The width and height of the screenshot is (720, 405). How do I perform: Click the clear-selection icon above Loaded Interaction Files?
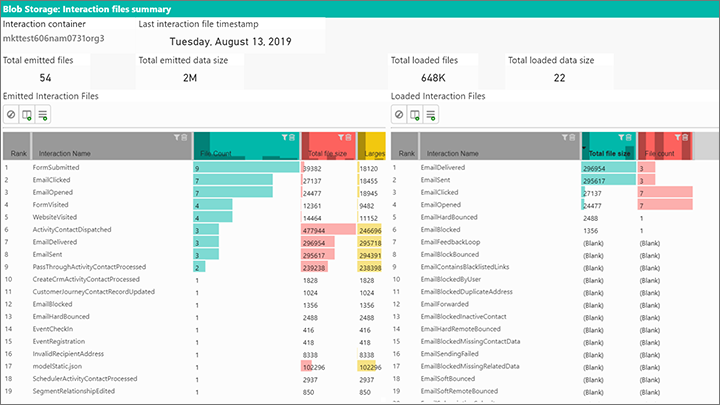[x=399, y=114]
